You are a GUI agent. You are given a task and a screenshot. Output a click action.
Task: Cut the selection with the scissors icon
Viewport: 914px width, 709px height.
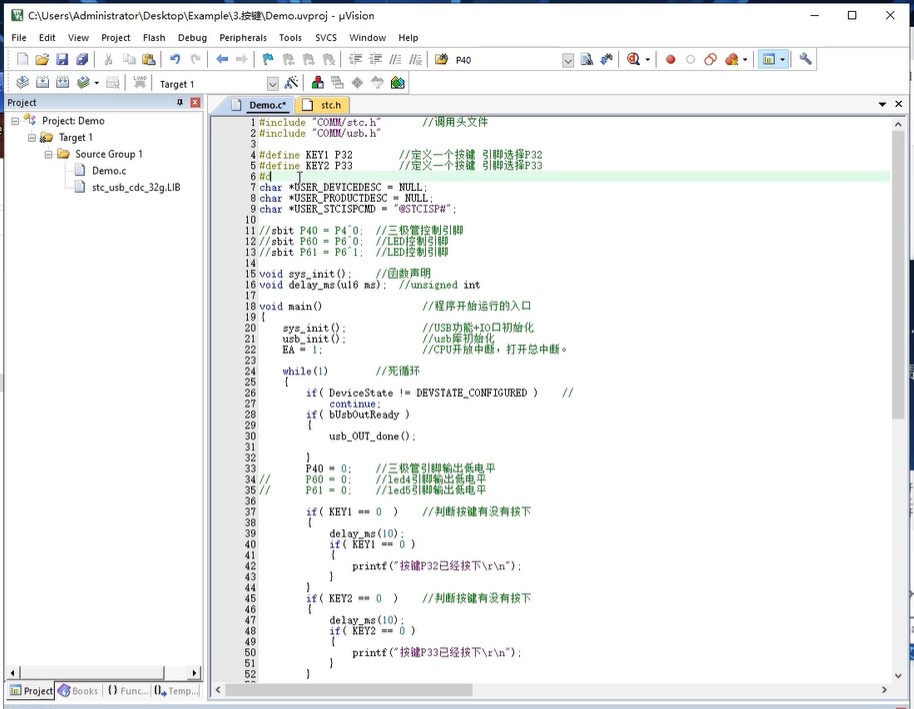[x=108, y=59]
